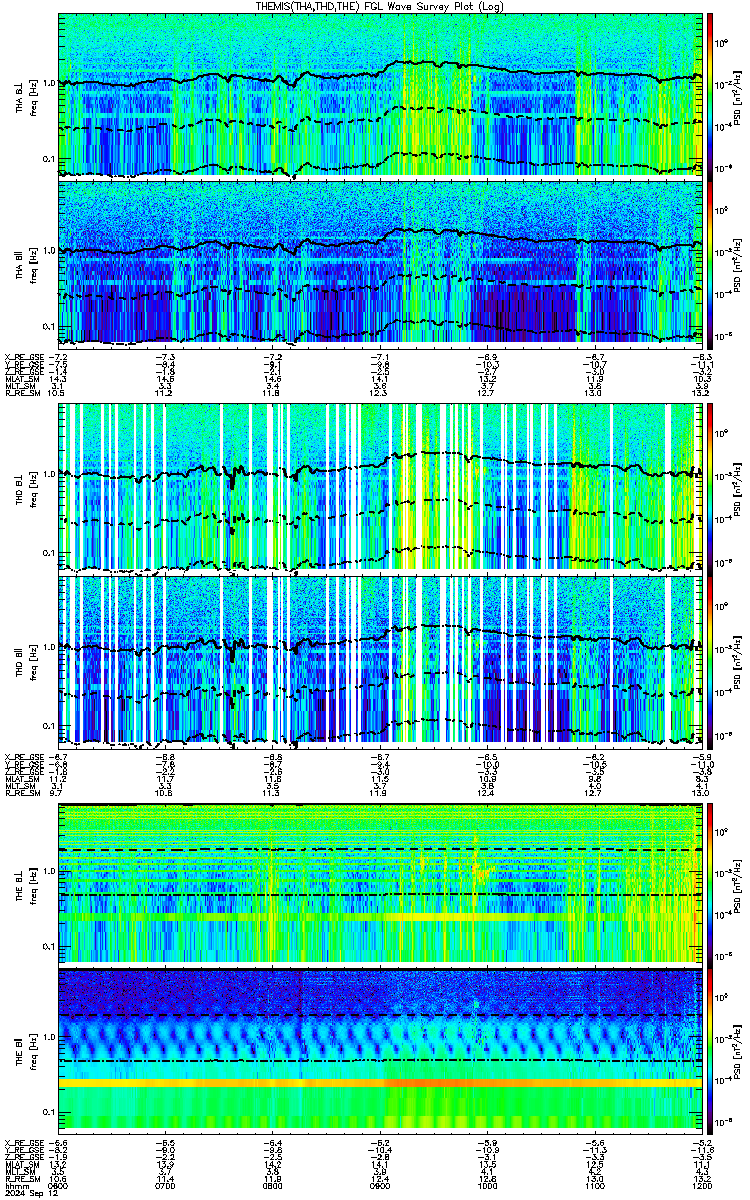Click the PSD color bar beside THD B⊥
750x1200 pixels.
(x=710, y=486)
